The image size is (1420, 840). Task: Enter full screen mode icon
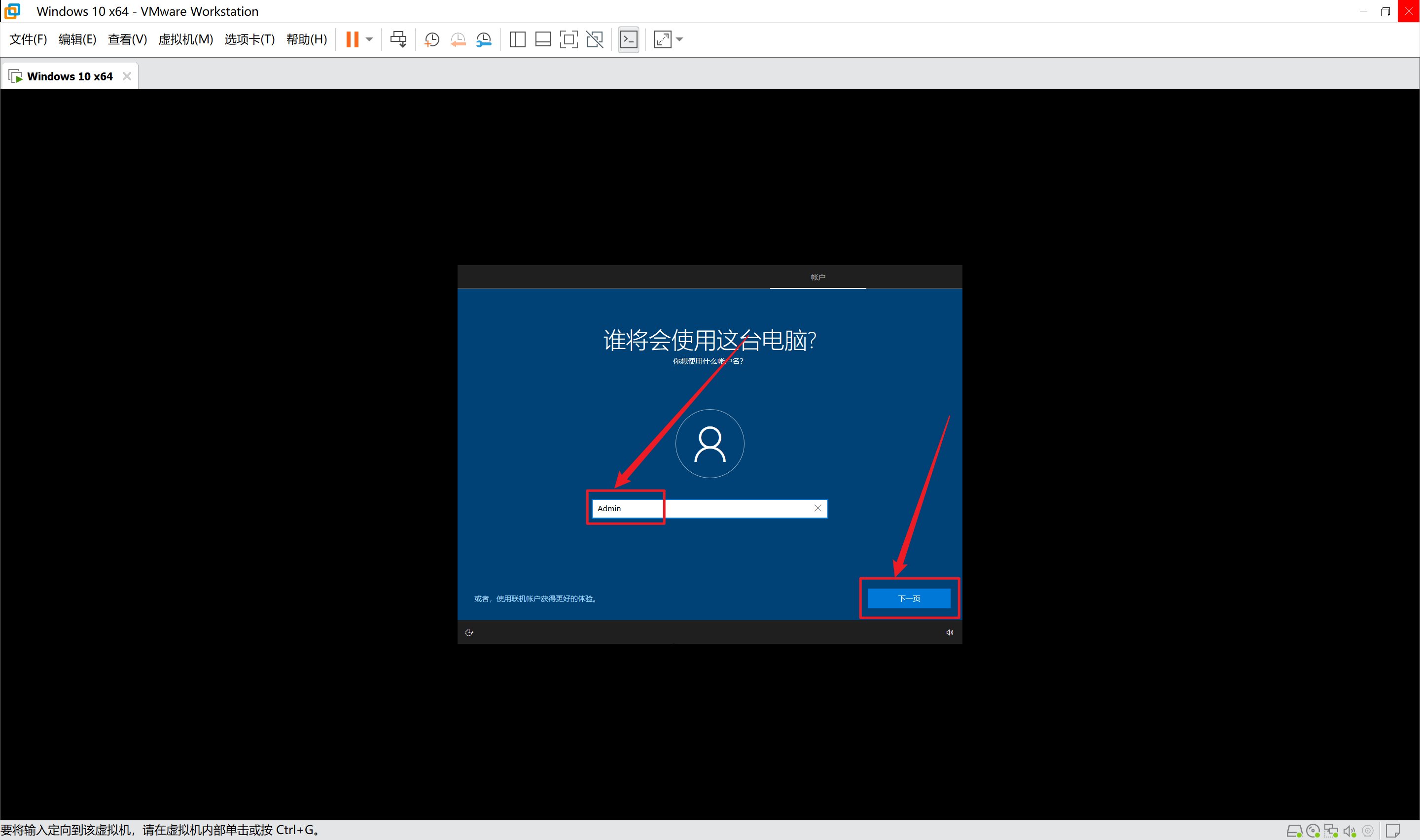click(x=568, y=39)
